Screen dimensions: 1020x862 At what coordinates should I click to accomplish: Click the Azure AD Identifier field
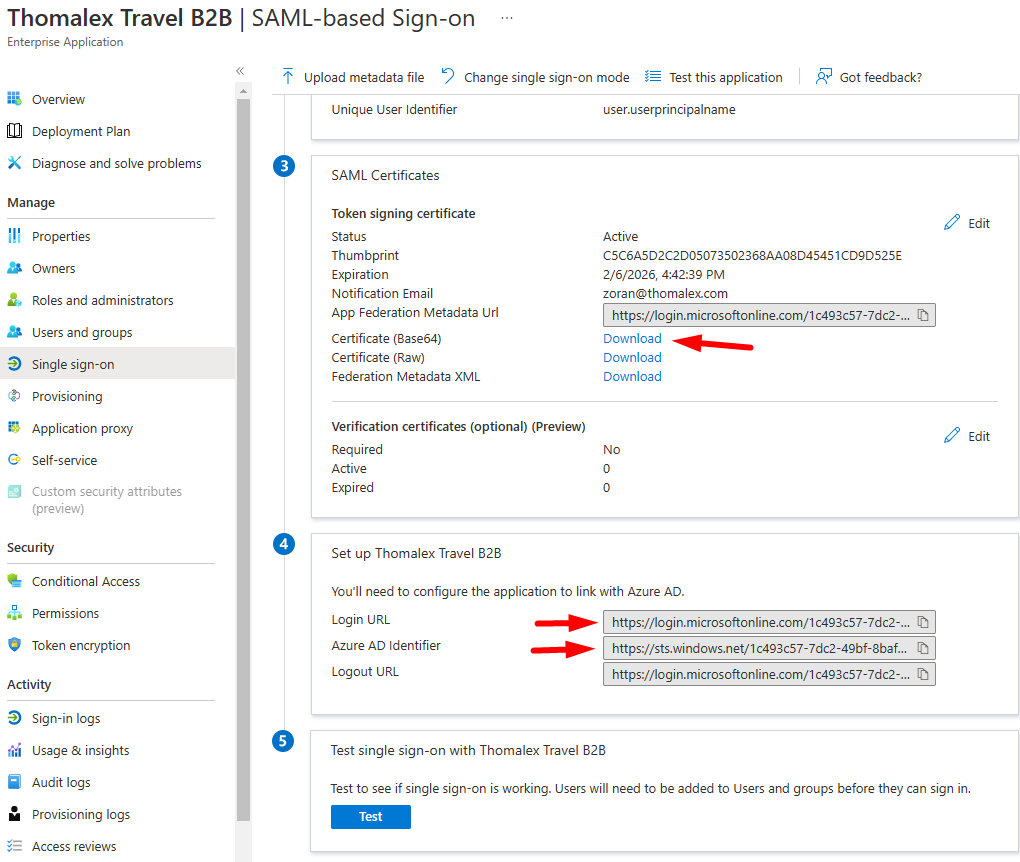[x=769, y=648]
